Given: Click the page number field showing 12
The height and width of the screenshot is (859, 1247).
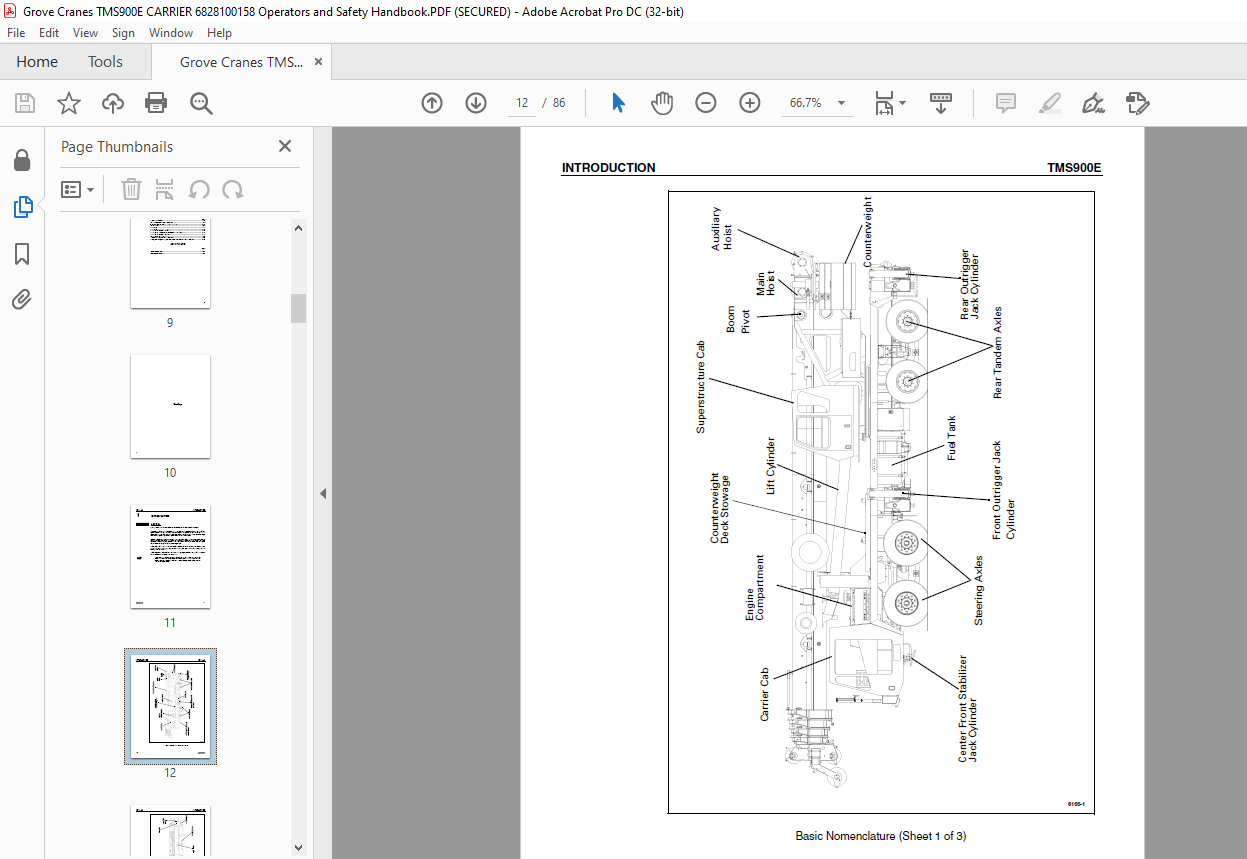Looking at the screenshot, I should pyautogui.click(x=521, y=103).
